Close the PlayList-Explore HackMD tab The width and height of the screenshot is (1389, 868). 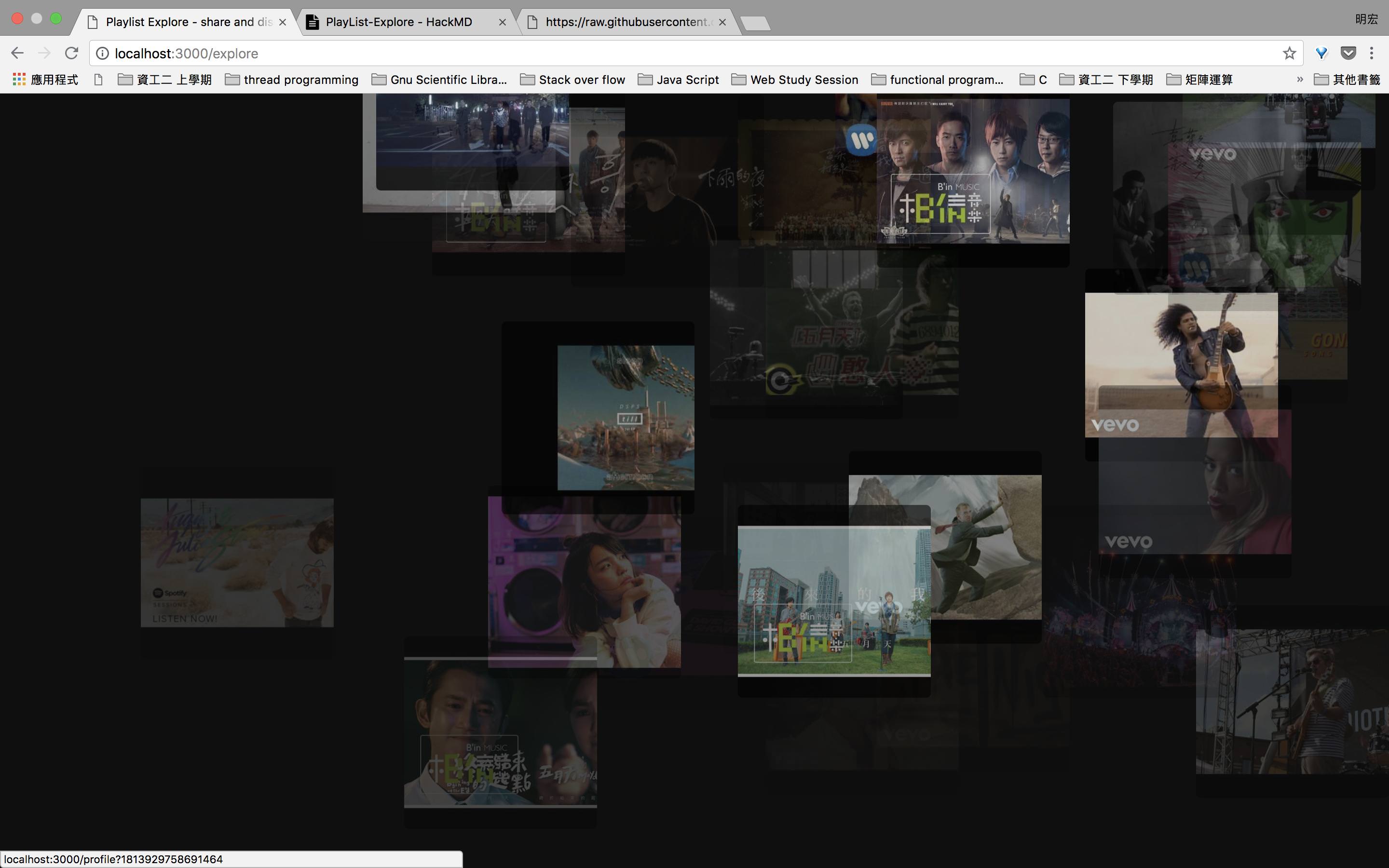click(x=502, y=22)
